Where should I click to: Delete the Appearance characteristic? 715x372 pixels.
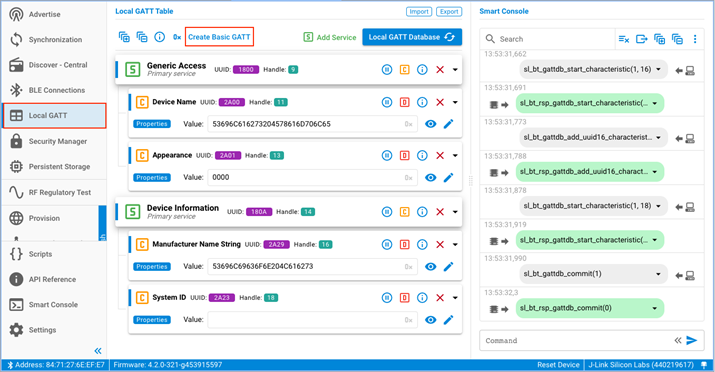(440, 155)
